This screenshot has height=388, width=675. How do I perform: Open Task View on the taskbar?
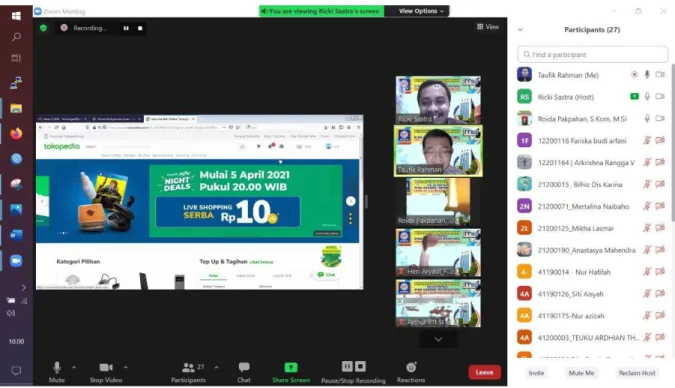pyautogui.click(x=16, y=58)
